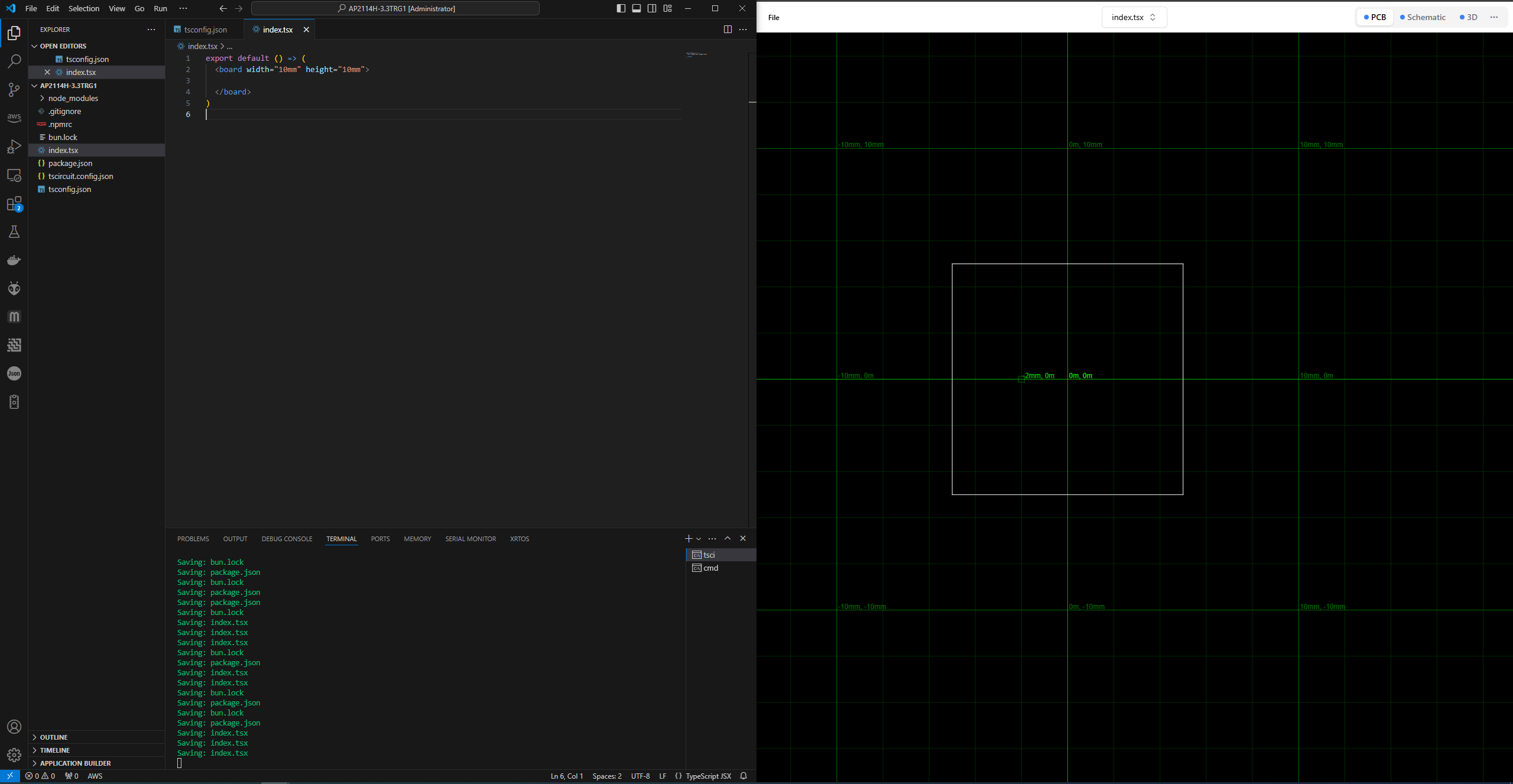Open the Selection menu
This screenshot has width=1513, height=784.
83,8
